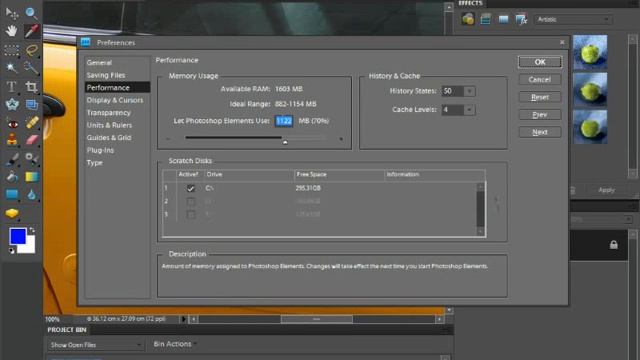Select the Crop tool

(x=31, y=87)
